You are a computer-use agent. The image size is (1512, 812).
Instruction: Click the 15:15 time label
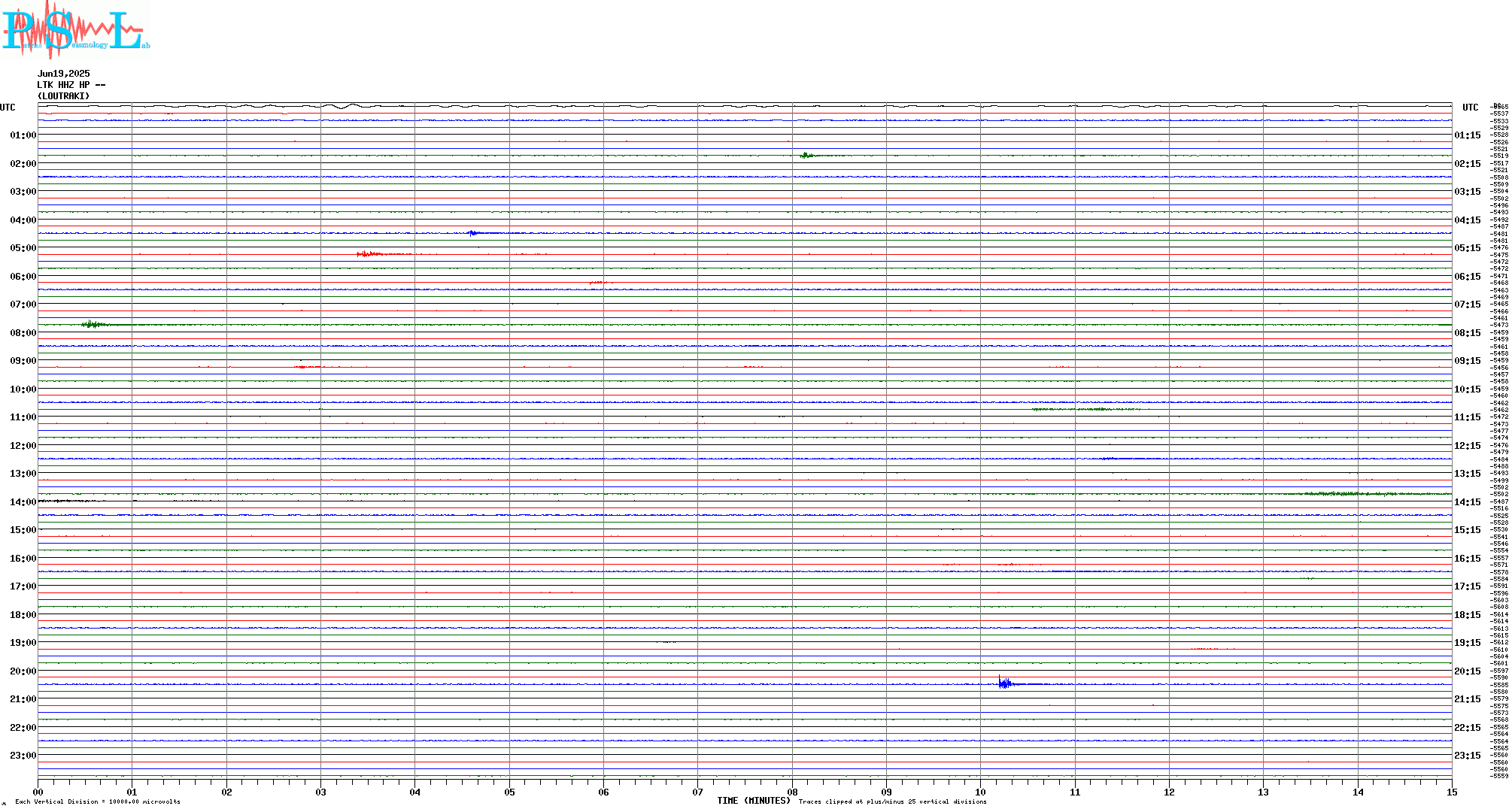click(x=1467, y=530)
